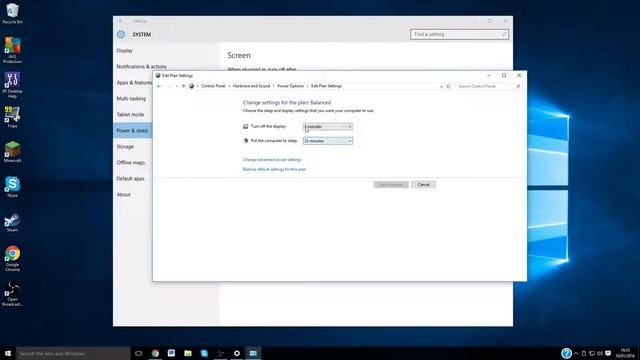Open the Action Center notifications icon
The height and width of the screenshot is (360, 640).
(608, 353)
